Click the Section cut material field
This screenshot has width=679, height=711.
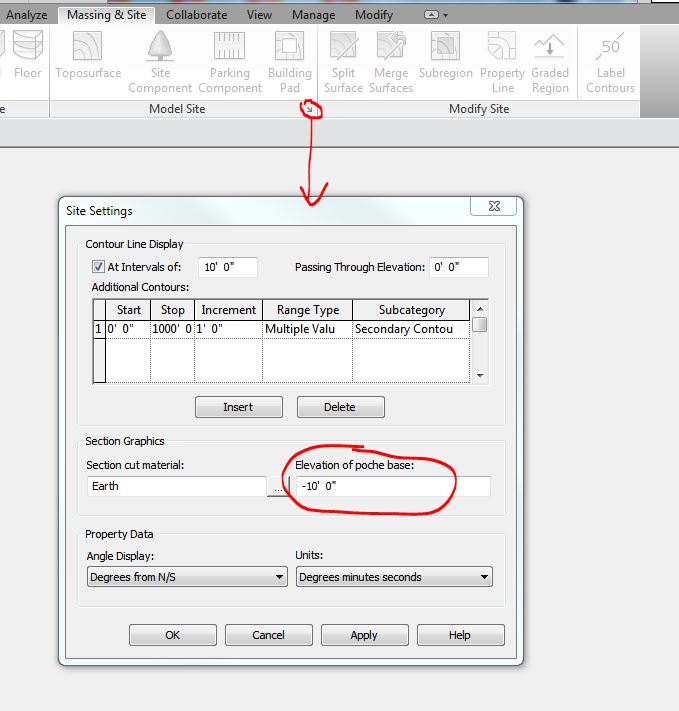pyautogui.click(x=176, y=486)
